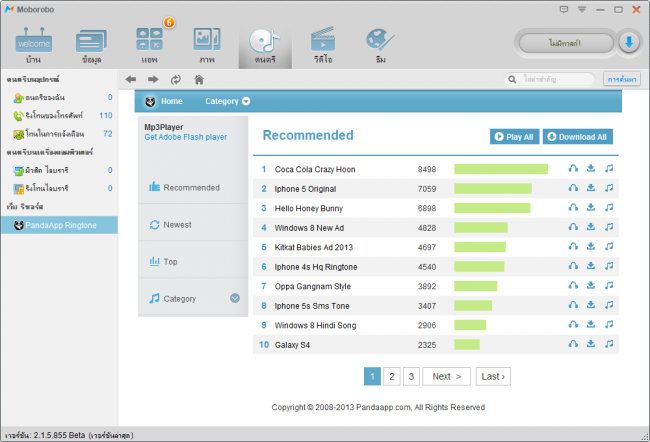Image resolution: width=650 pixels, height=442 pixels.
Task: Preview Iphone 5 Original with headphone icon
Action: point(573,188)
